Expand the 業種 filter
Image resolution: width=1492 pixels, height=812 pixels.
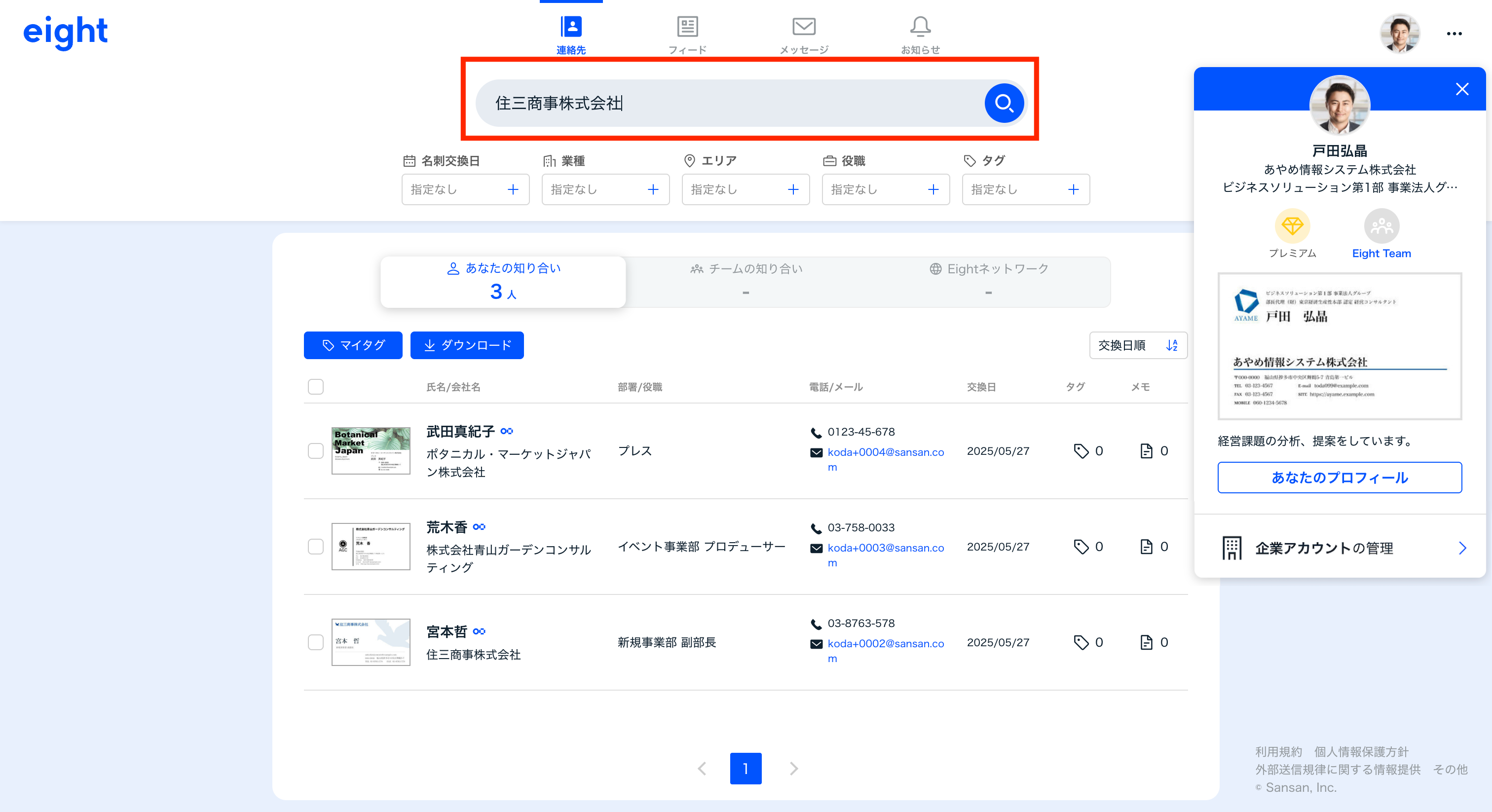tap(605, 189)
